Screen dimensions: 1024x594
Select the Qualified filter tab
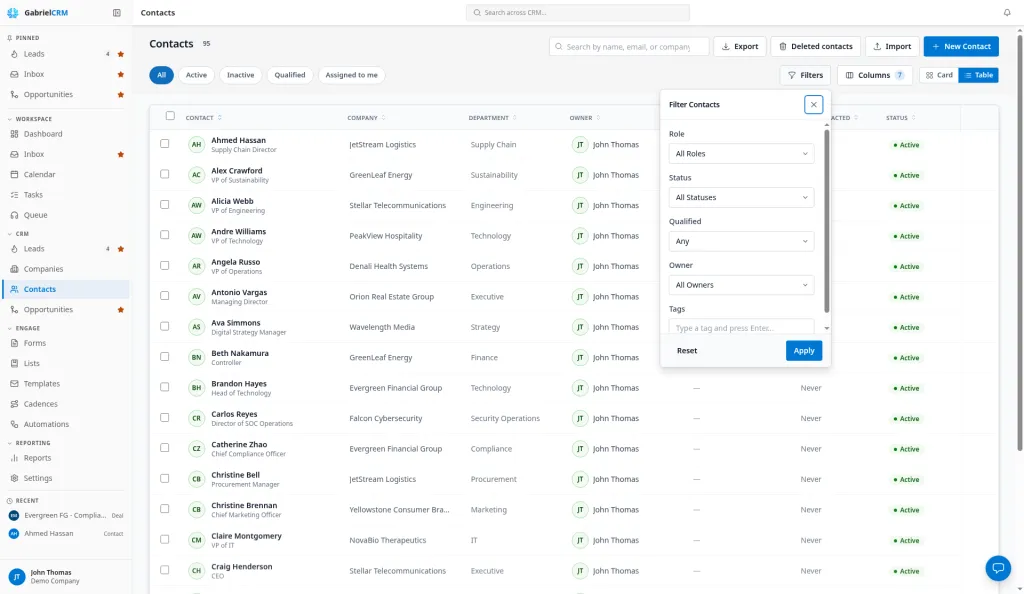[x=290, y=75]
